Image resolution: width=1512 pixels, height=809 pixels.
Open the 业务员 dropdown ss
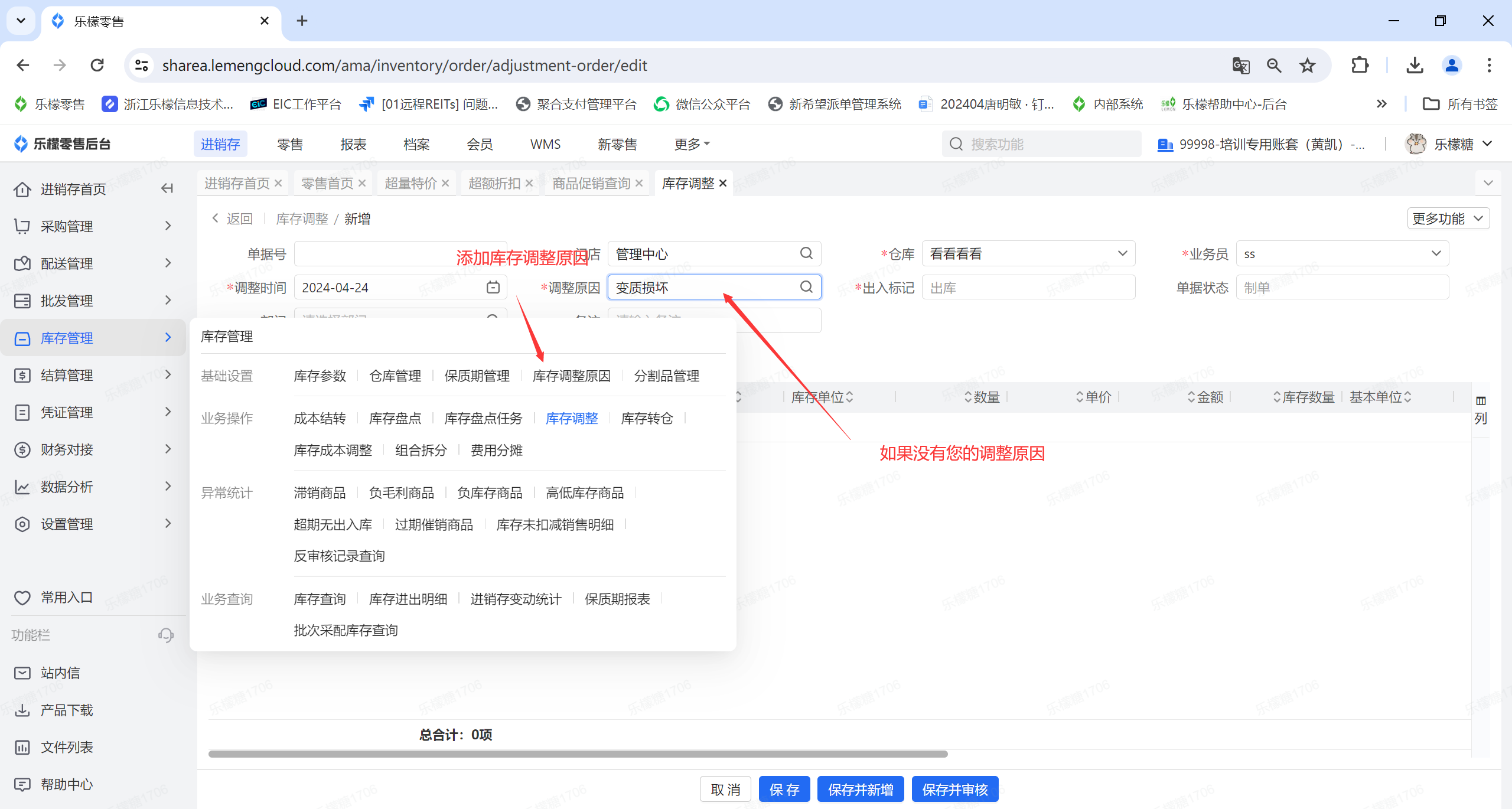(1342, 254)
